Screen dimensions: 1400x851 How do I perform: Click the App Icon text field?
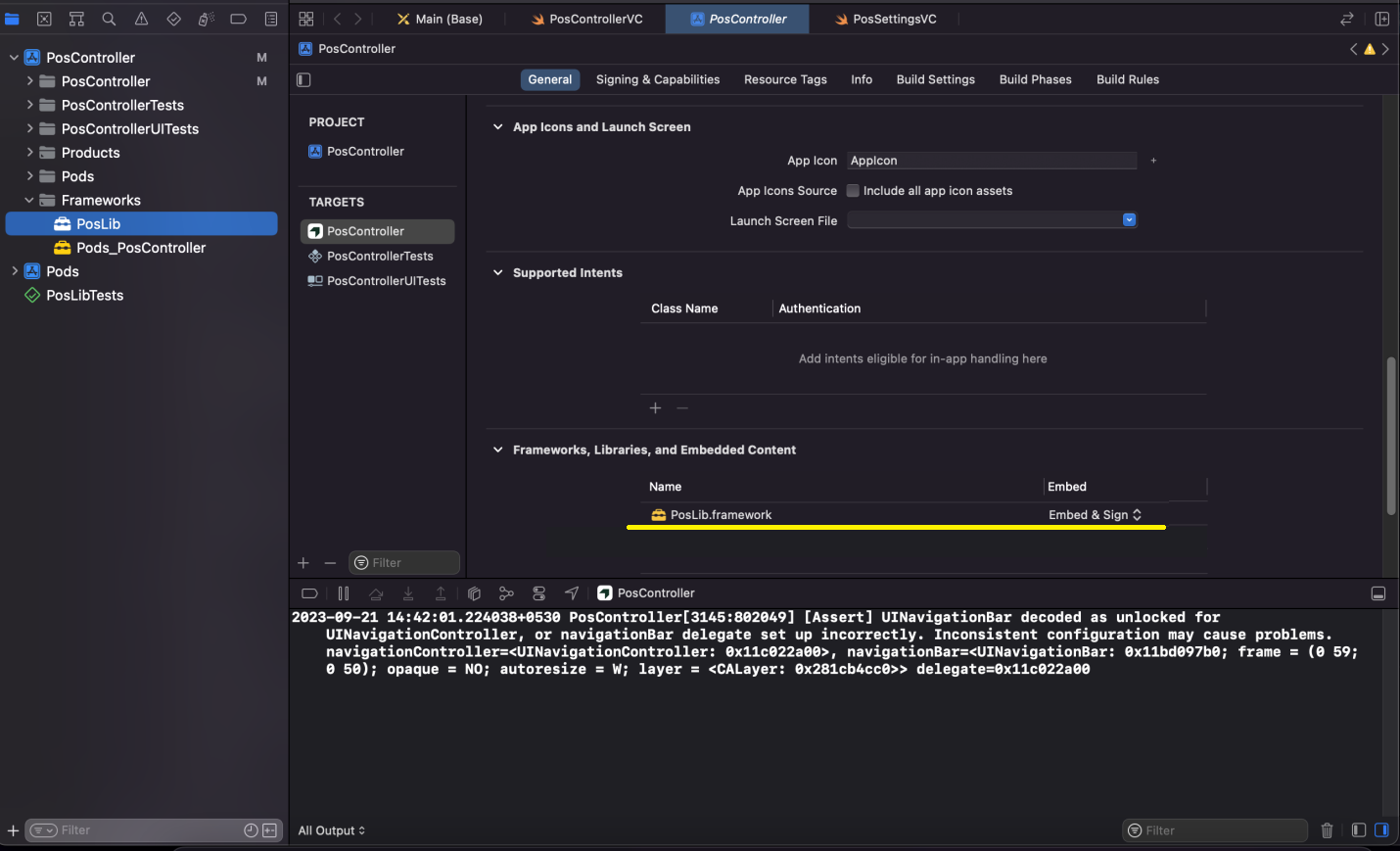pyautogui.click(x=992, y=161)
